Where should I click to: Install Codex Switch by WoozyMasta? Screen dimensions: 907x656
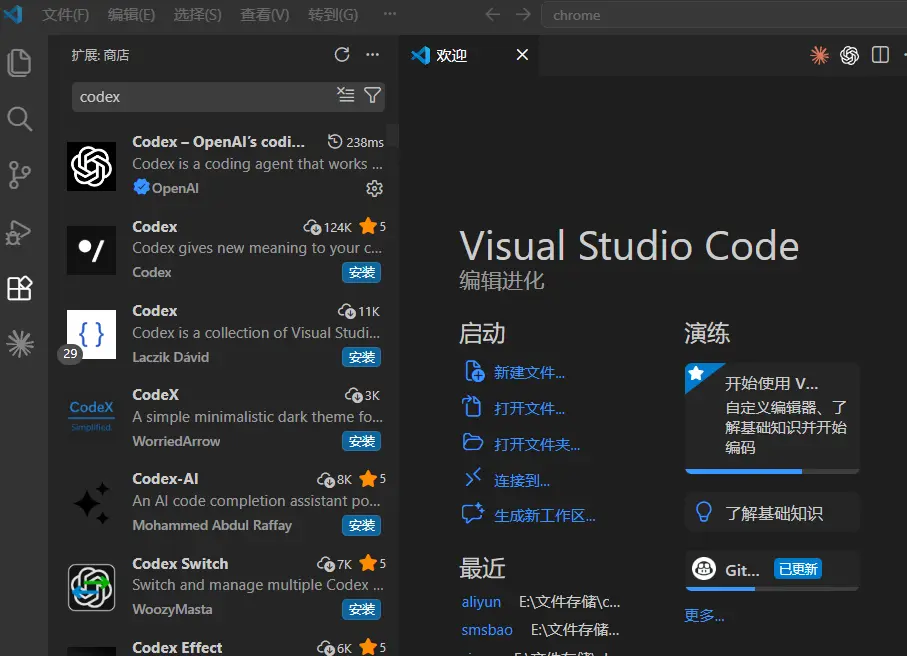[362, 610]
